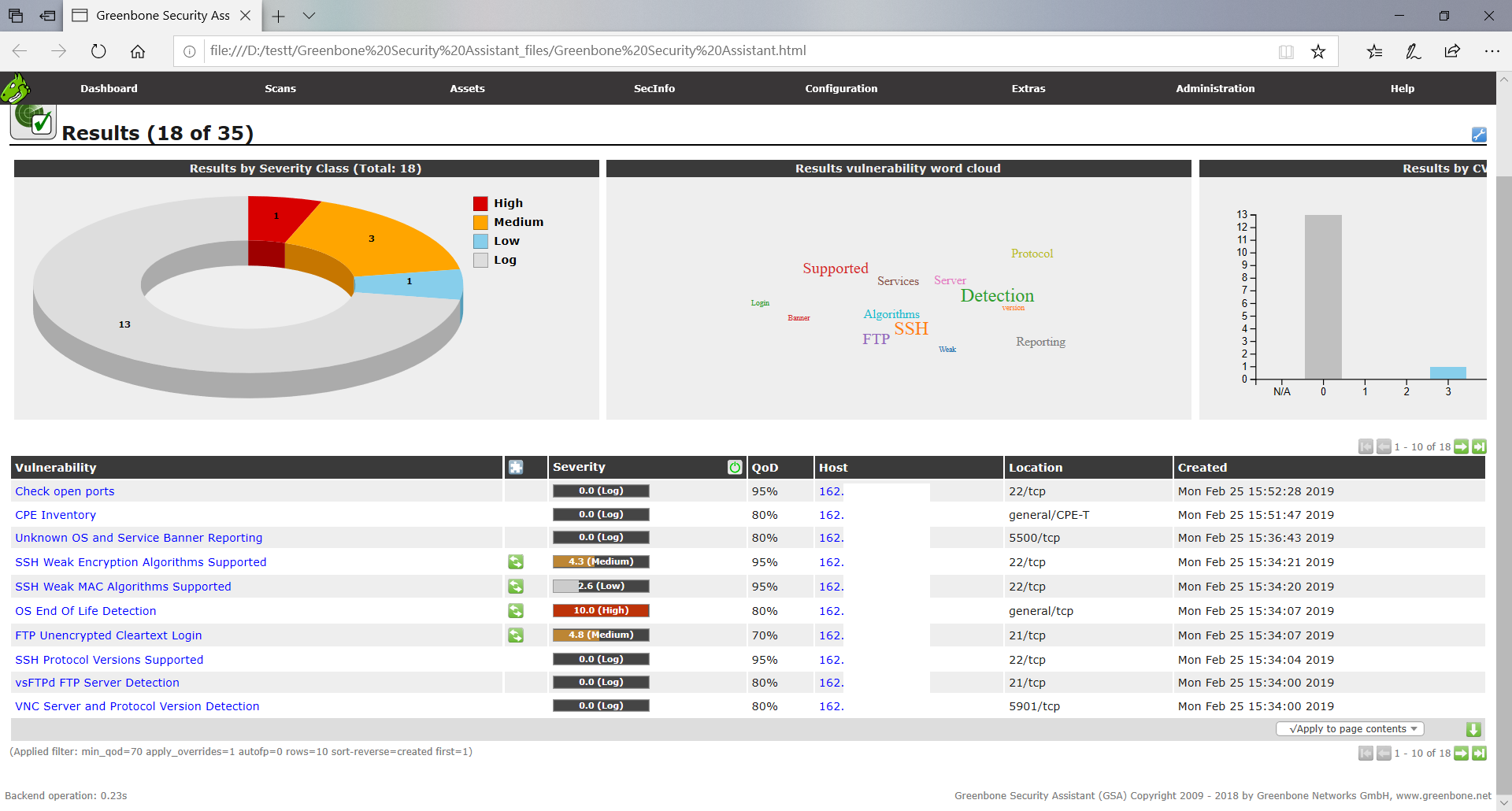
Task: Open Unknown OS and Service Banner Reporting
Action: (139, 538)
